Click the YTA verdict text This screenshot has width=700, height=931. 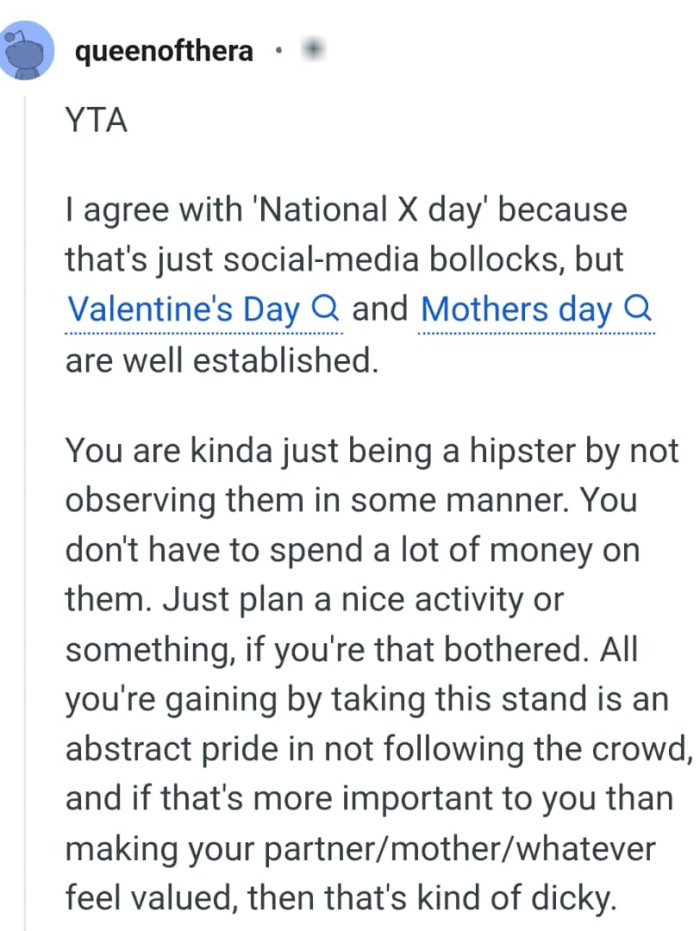(x=96, y=124)
